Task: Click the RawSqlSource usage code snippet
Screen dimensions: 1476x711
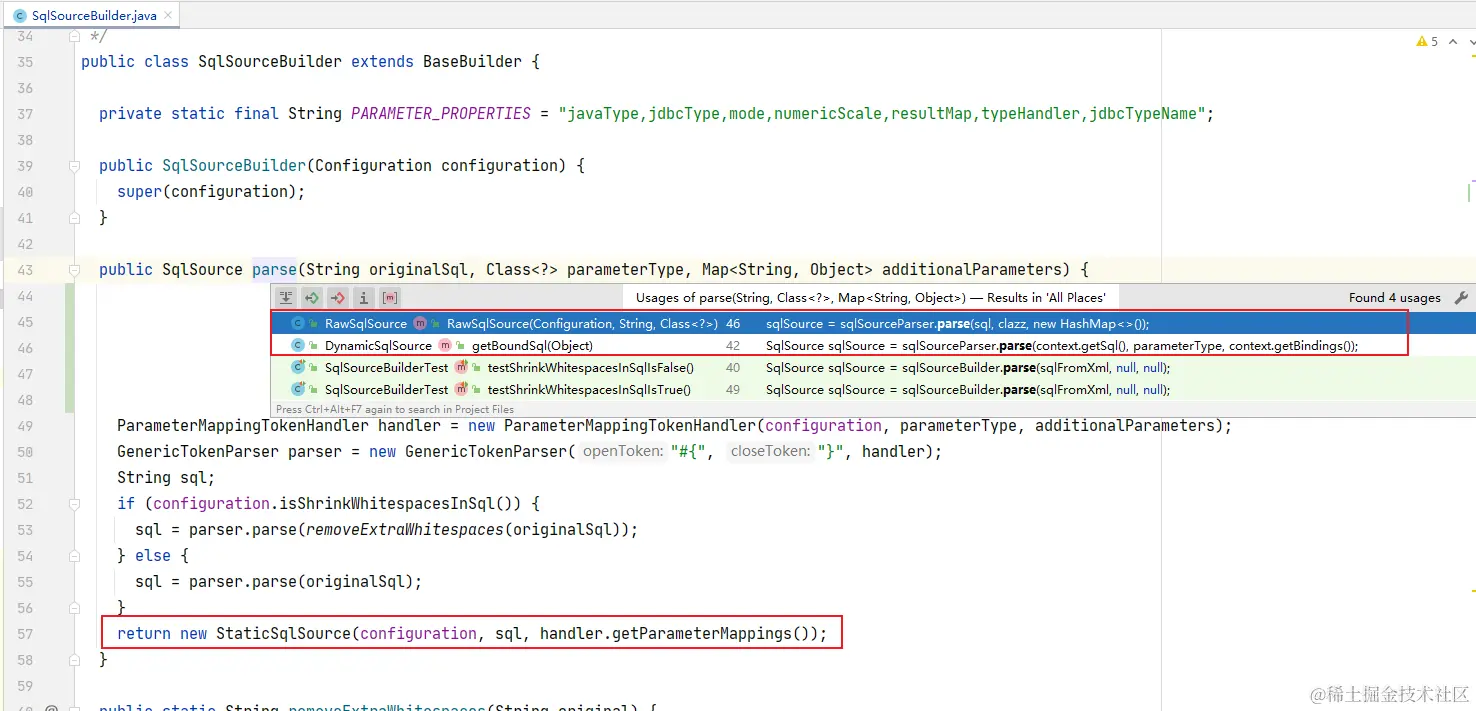Action: (x=957, y=324)
